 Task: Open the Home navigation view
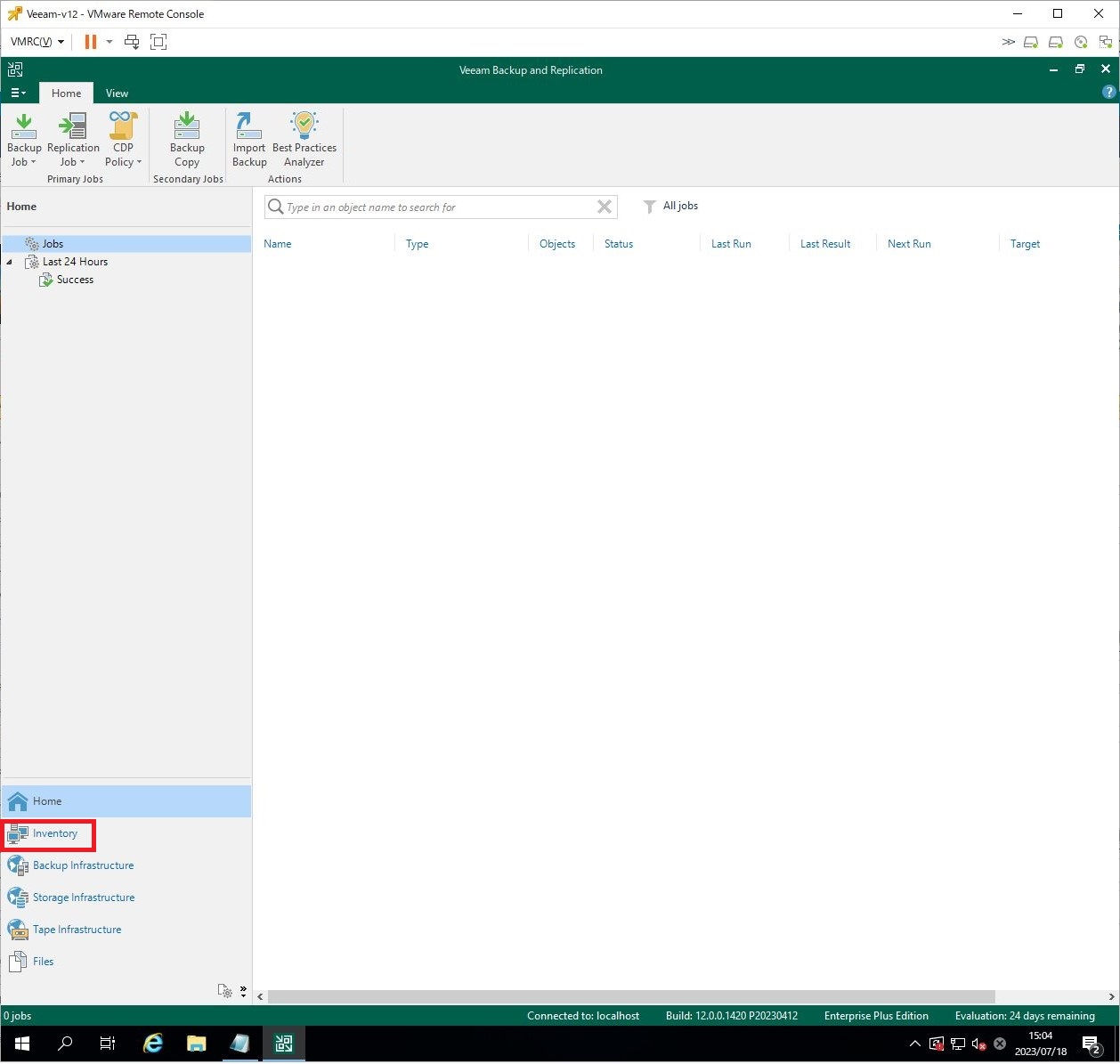[x=126, y=801]
